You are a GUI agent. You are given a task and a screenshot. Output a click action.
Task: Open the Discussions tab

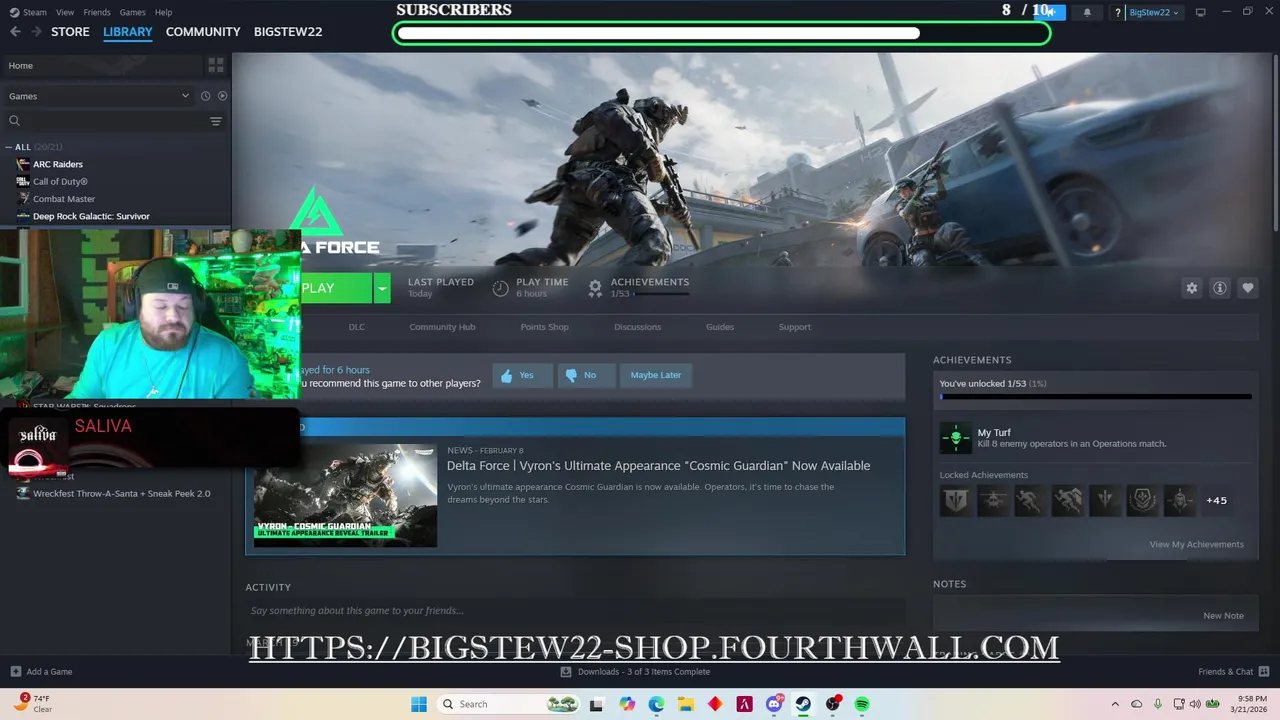tap(637, 327)
